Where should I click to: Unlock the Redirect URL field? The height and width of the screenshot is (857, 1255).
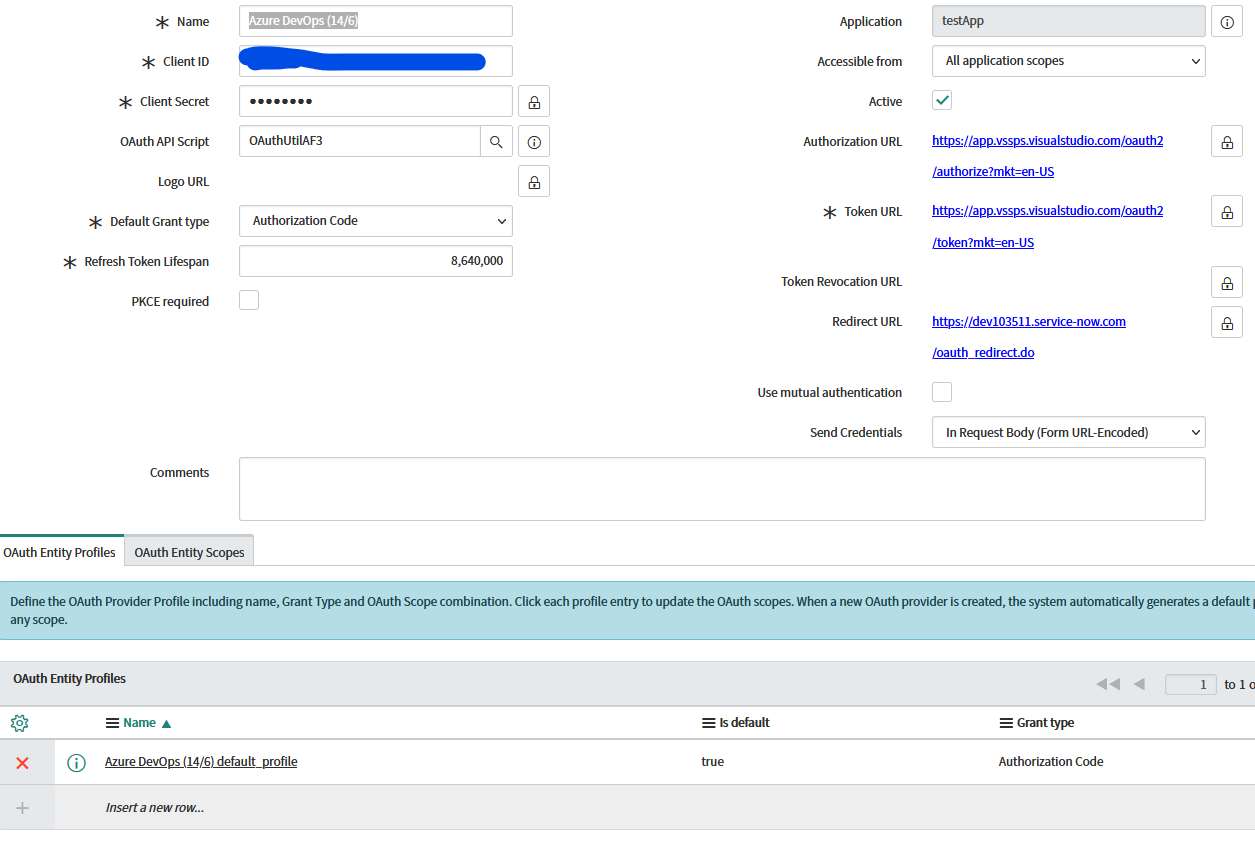tap(1227, 321)
